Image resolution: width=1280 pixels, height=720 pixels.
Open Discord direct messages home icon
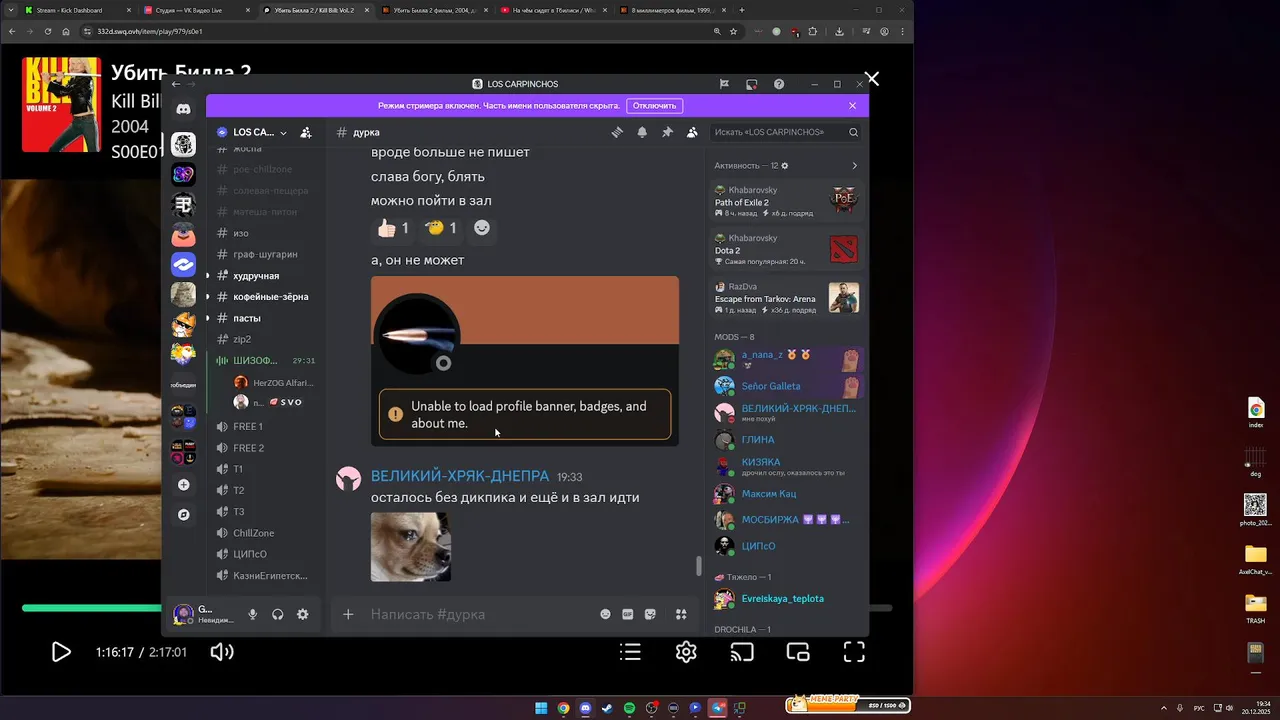pos(183,109)
